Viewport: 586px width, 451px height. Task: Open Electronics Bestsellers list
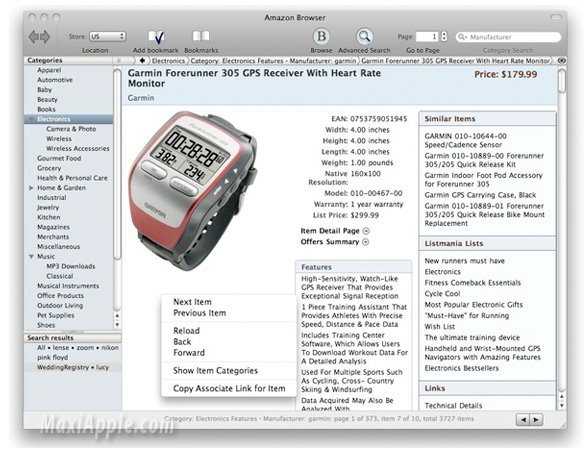pos(462,368)
